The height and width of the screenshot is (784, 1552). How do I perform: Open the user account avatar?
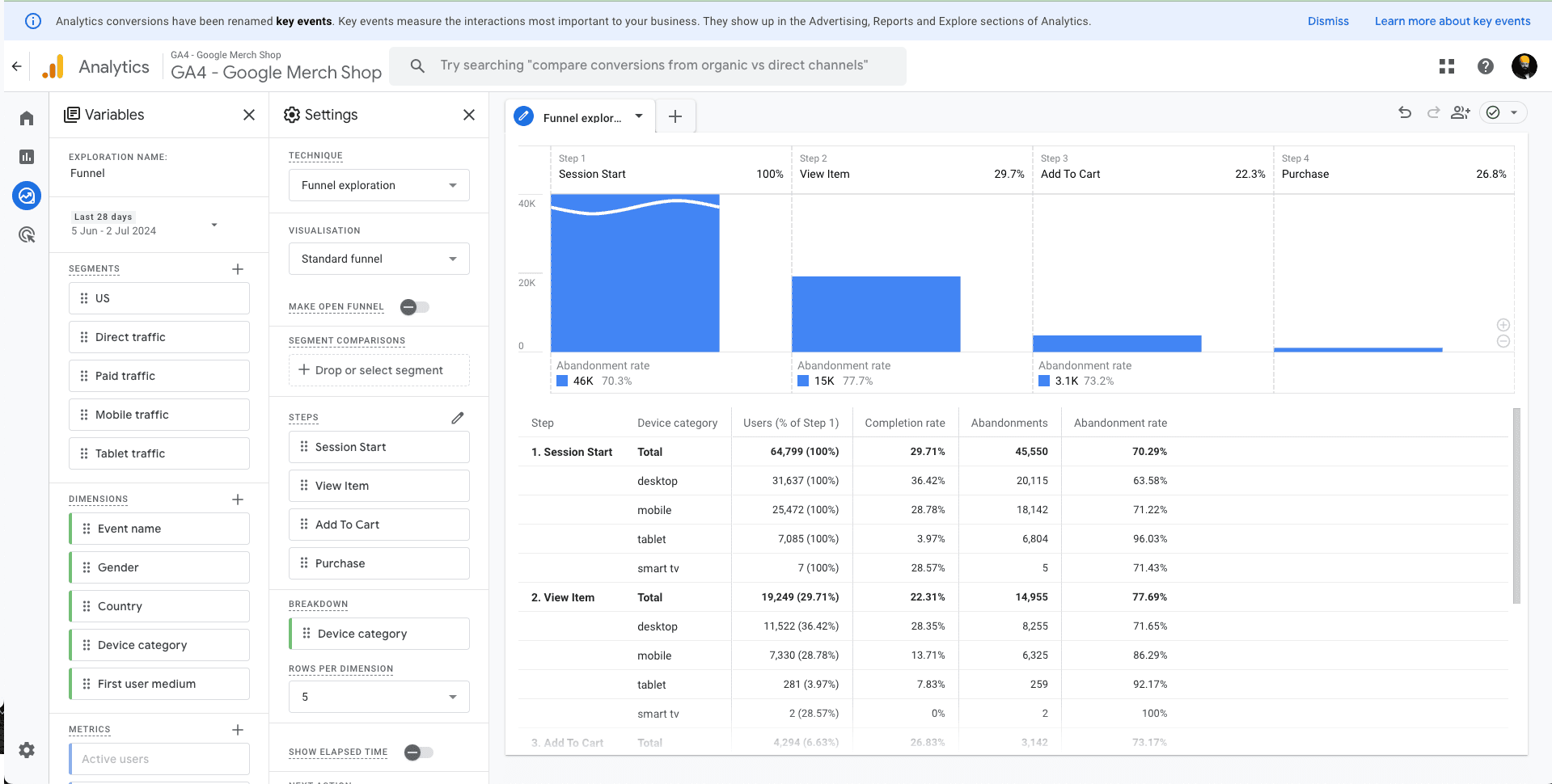coord(1525,66)
